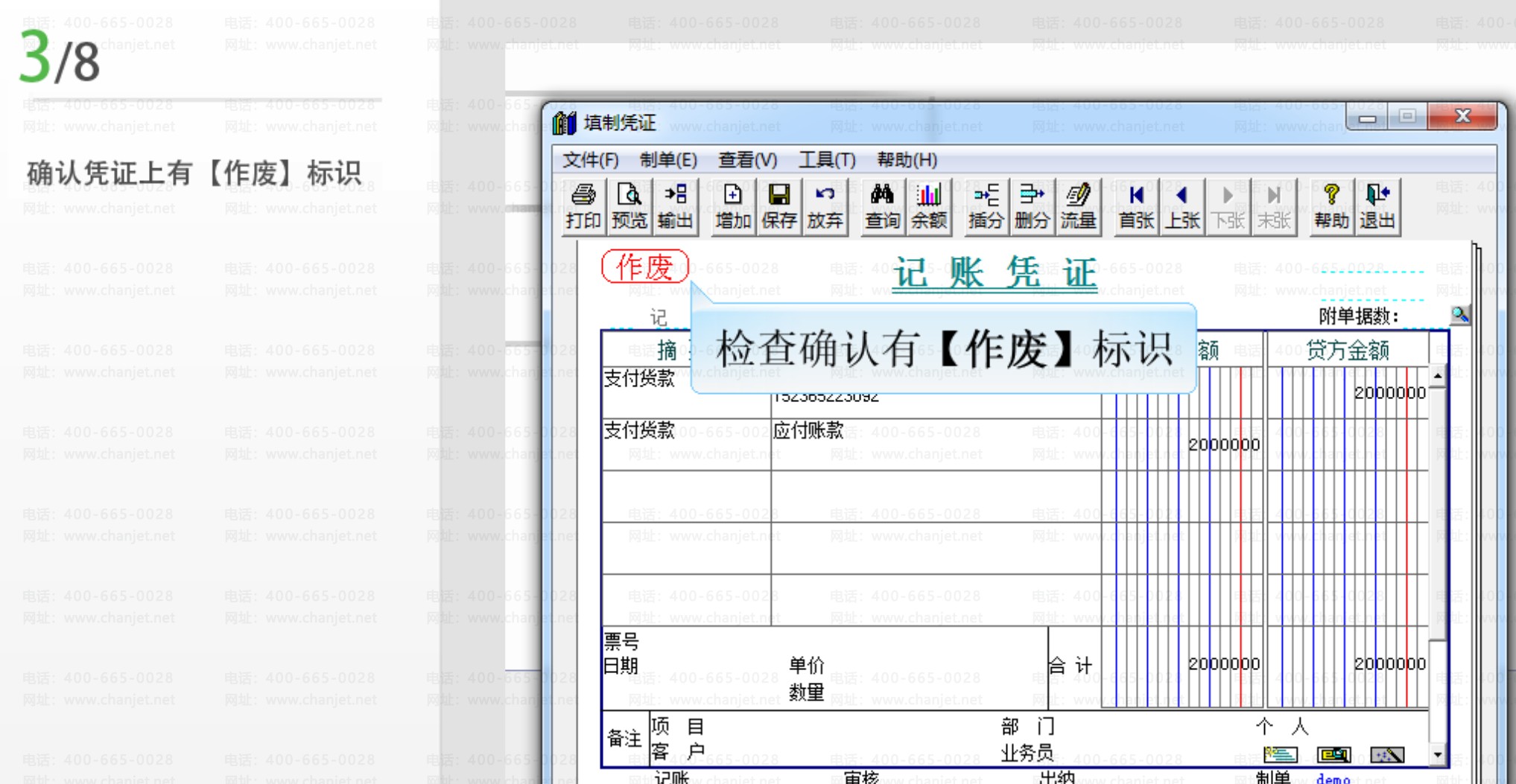Open 查询 search with the binoculars icon
Viewport: 1516px width, 784px height.
pyautogui.click(x=882, y=207)
